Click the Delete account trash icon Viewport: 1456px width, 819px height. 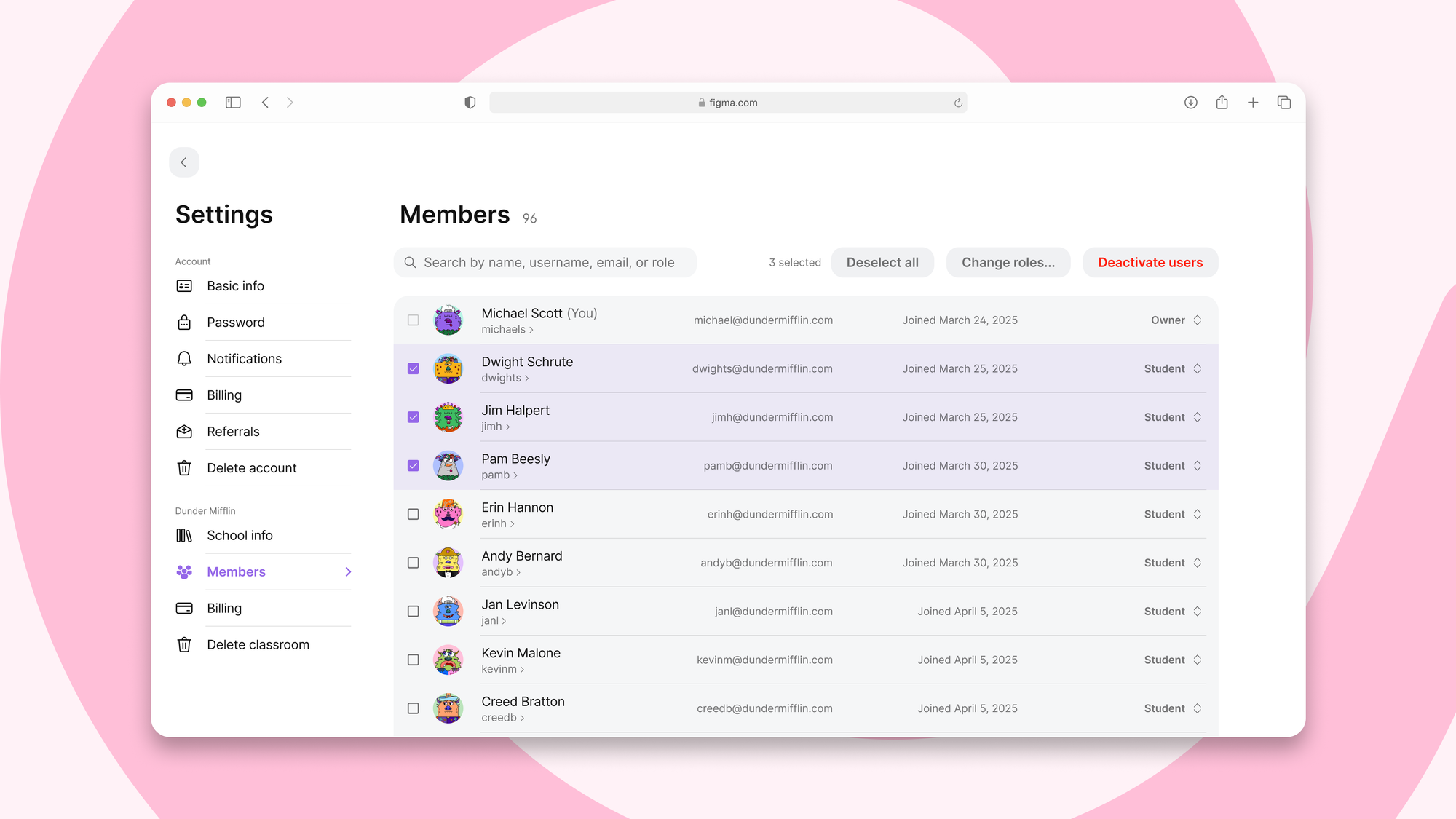coord(184,467)
